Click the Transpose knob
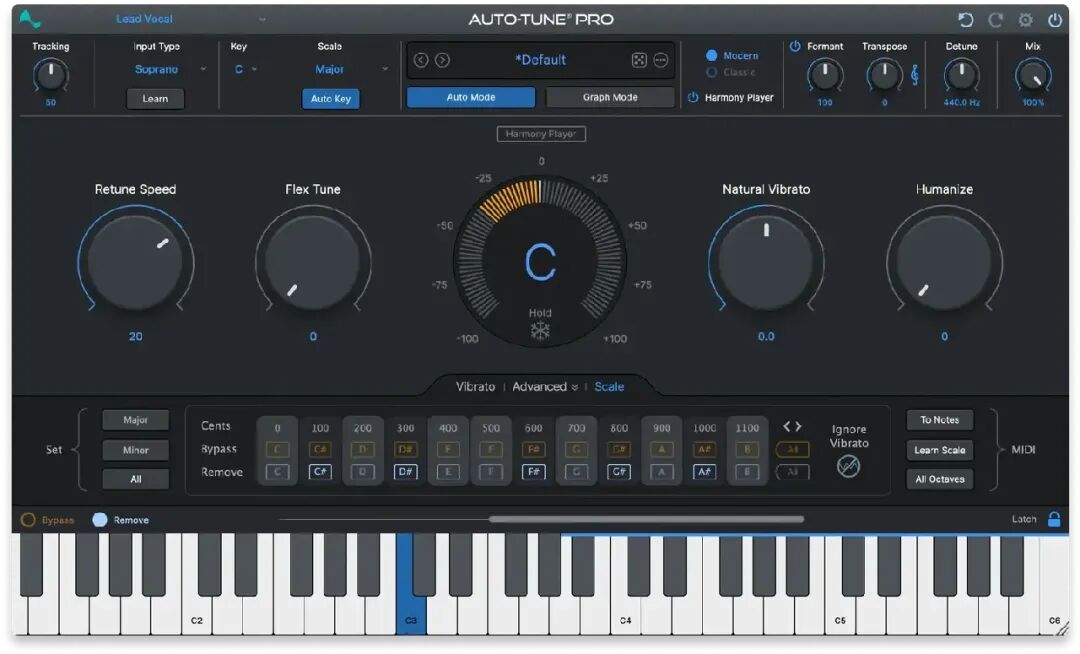Screen dimensions: 1080x654 click(884, 75)
